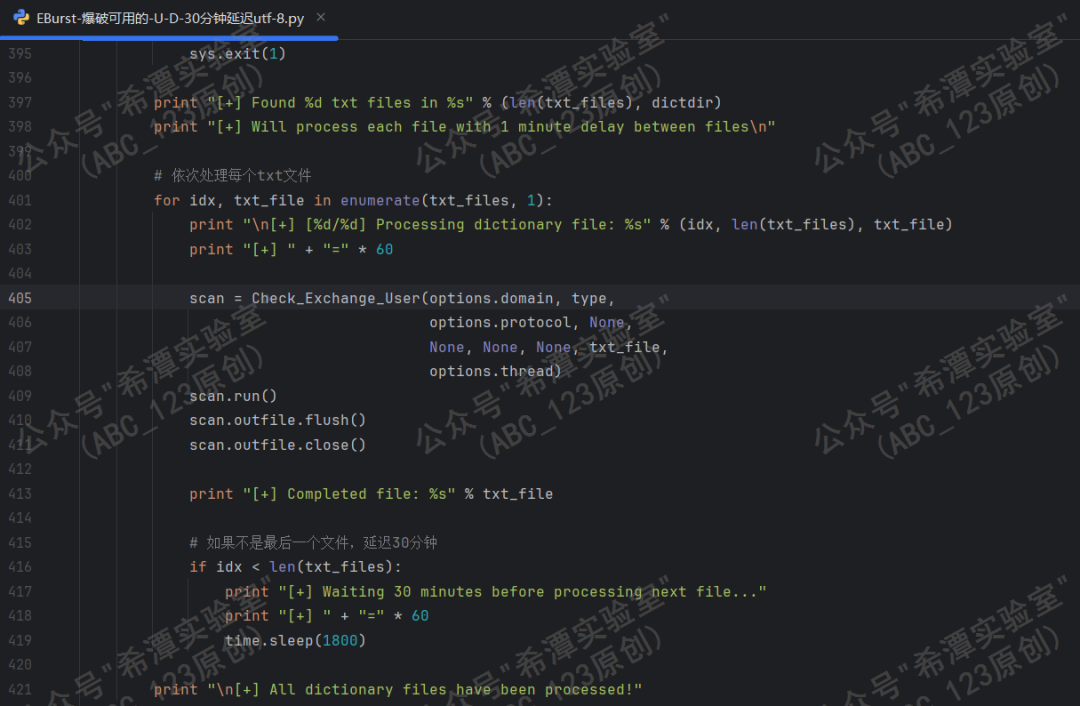Place cursor on scan.run() line
The image size is (1080, 706).
click(233, 396)
